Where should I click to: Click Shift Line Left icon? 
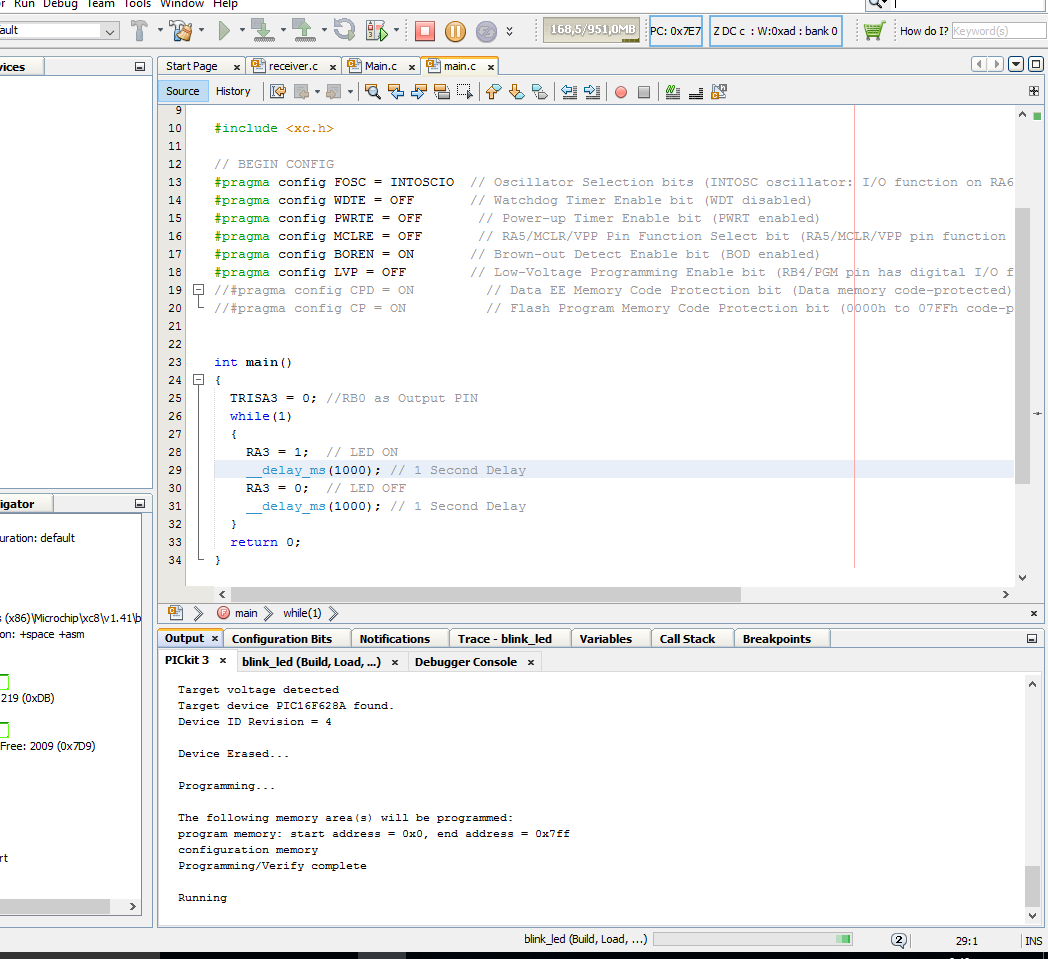coord(569,92)
